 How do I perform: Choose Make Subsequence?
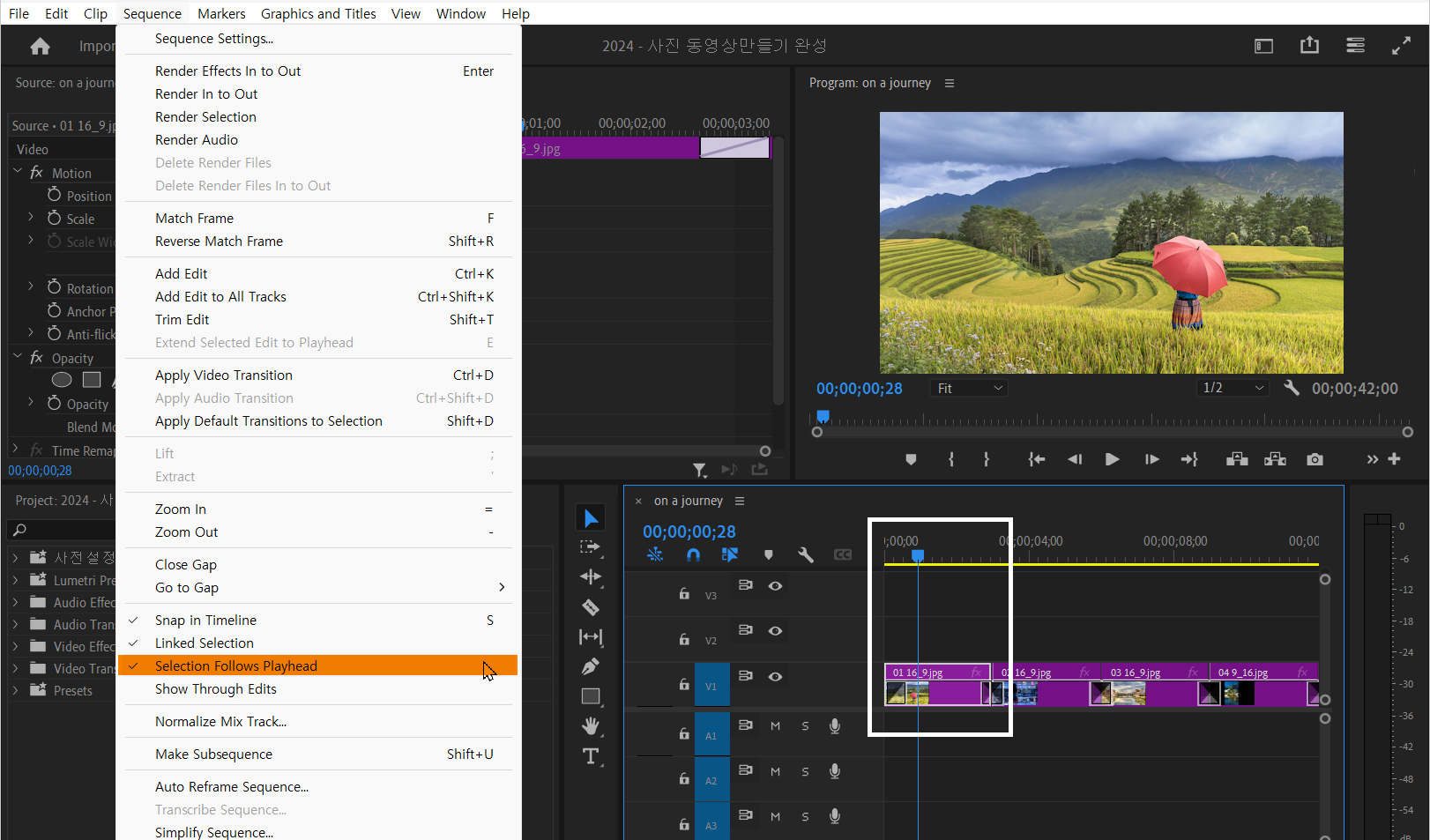point(318,755)
